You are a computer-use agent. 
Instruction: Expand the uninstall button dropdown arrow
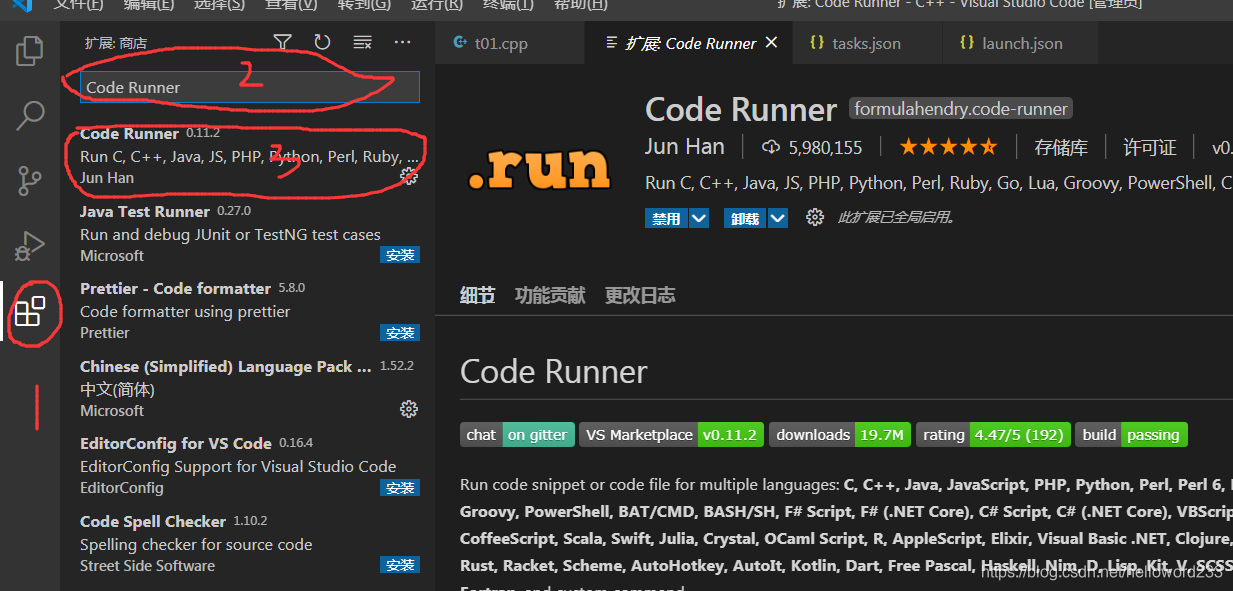point(778,218)
